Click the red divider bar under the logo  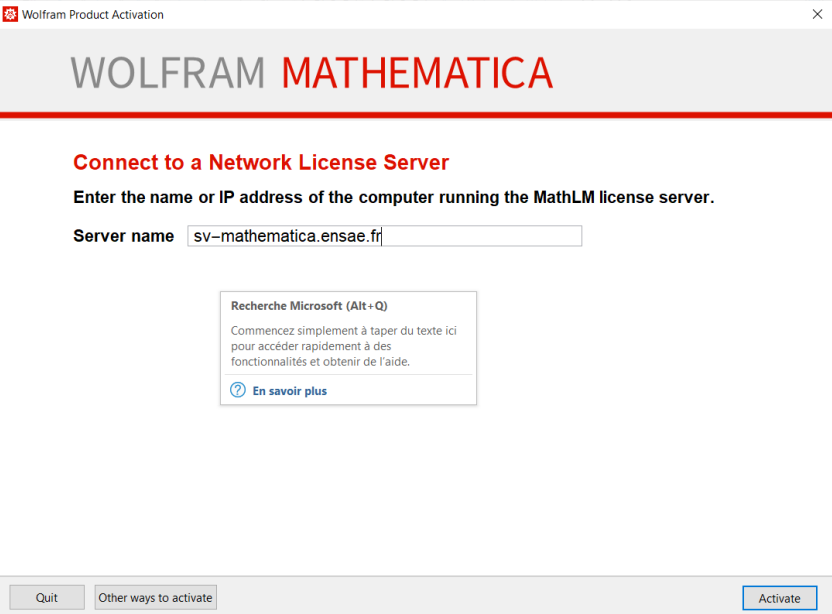(416, 114)
